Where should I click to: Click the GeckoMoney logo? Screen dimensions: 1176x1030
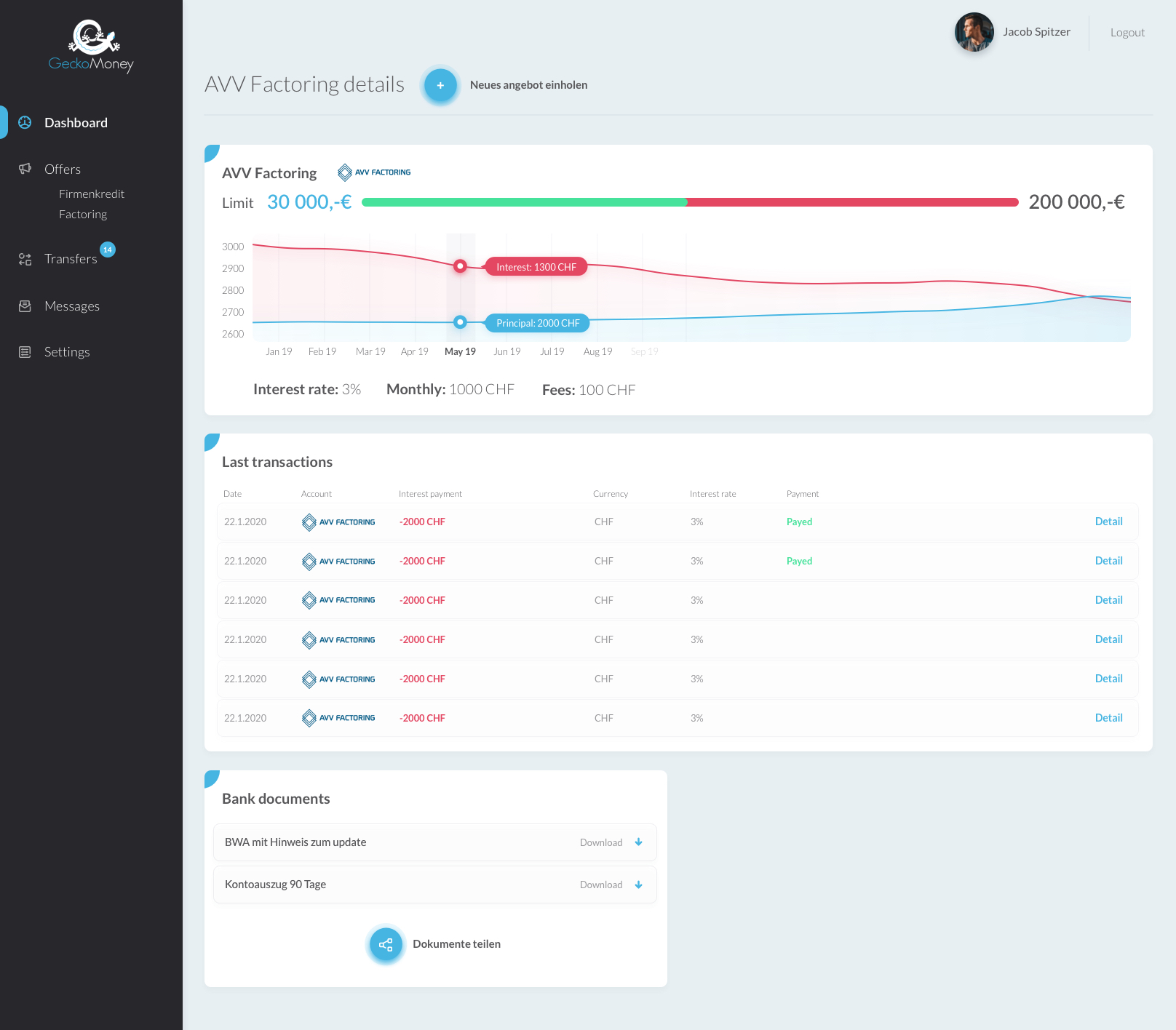coord(91,47)
